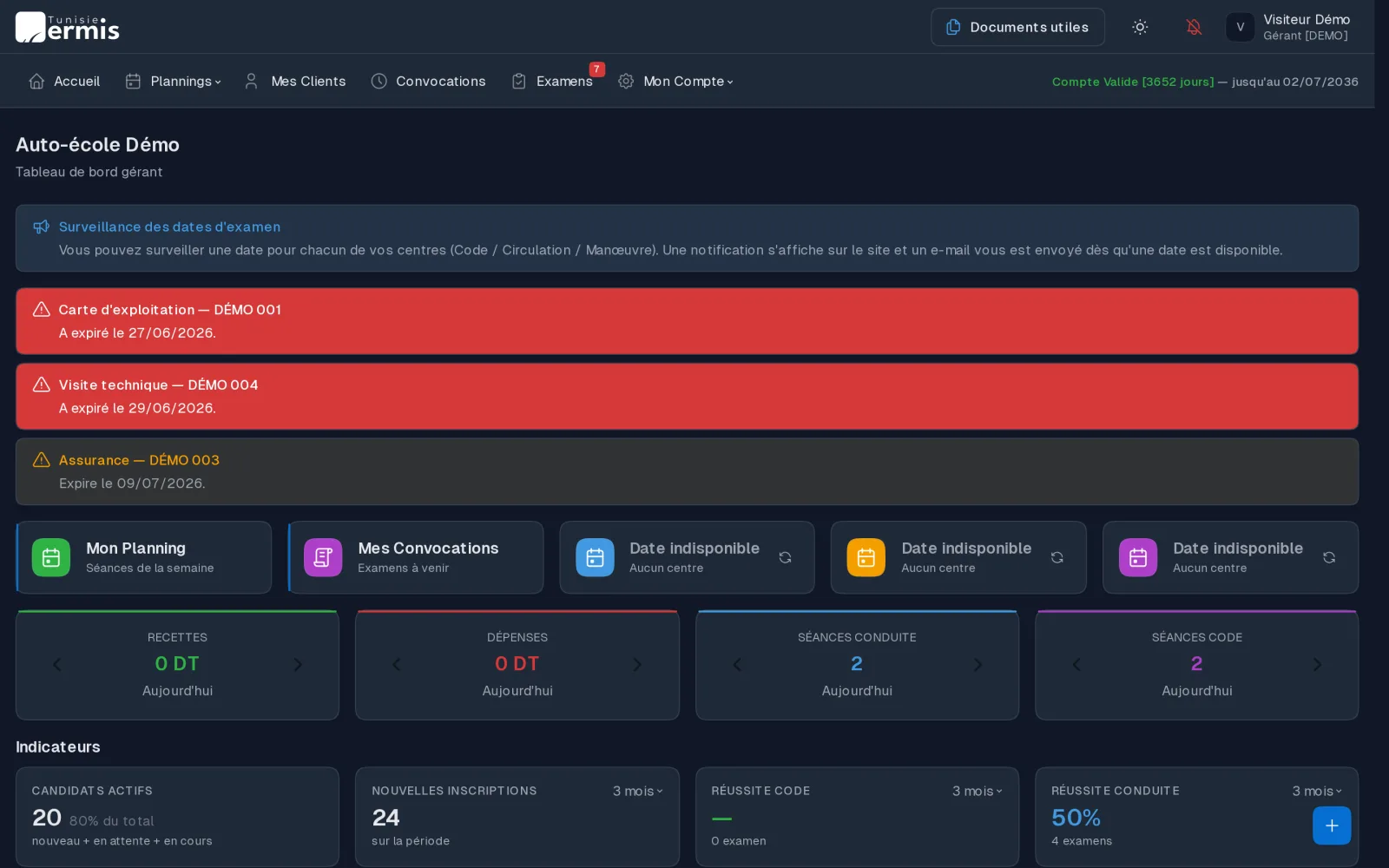Click the Indicateurs section heading
The width and height of the screenshot is (1389, 868).
click(x=58, y=746)
